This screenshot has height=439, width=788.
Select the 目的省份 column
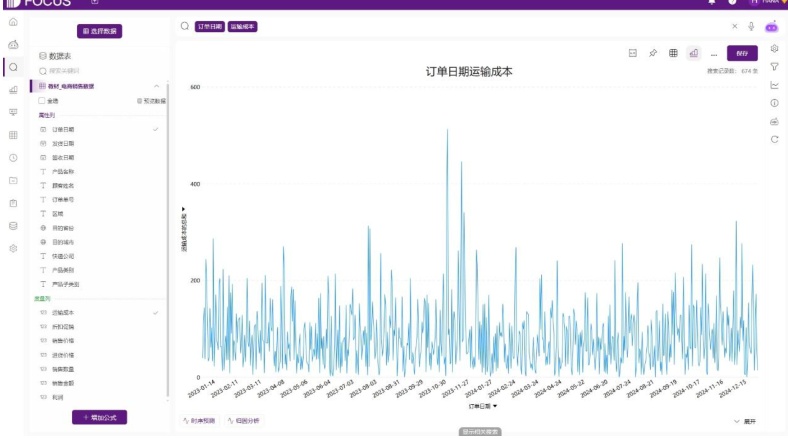tap(63, 228)
